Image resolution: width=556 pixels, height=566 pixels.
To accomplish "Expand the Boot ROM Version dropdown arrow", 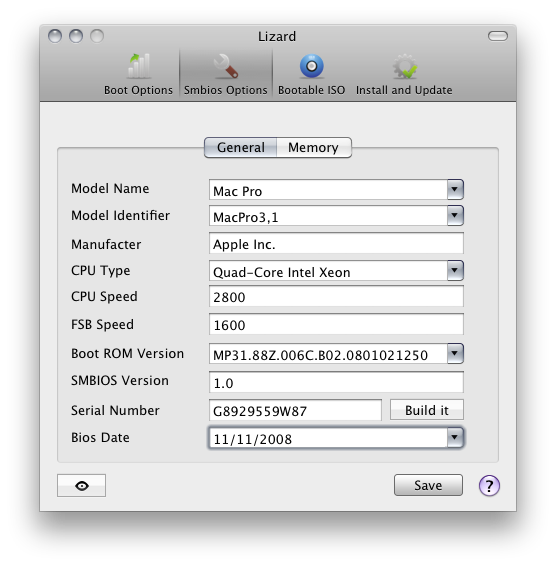I will click(455, 353).
